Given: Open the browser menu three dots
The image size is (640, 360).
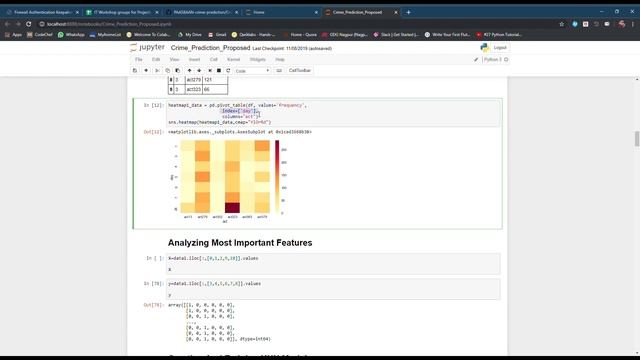Looking at the screenshot, I should (x=633, y=24).
